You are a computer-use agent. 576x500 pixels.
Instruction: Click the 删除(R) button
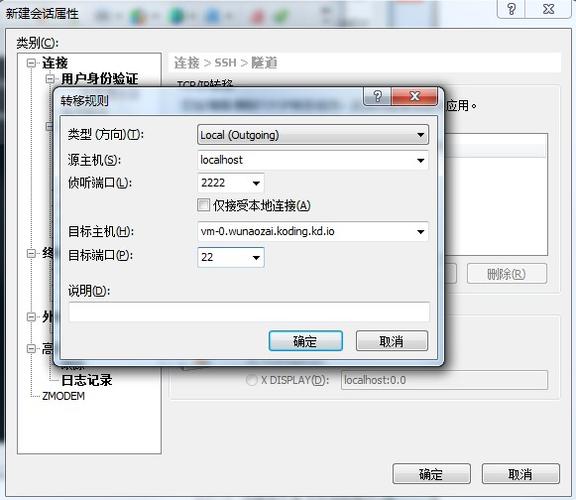pos(507,274)
